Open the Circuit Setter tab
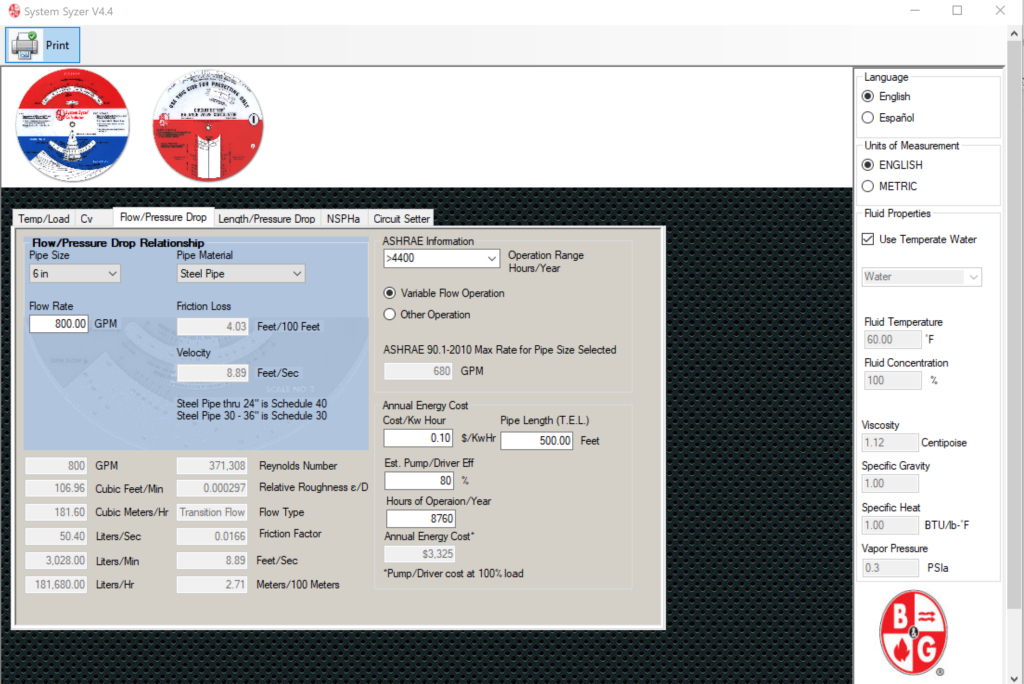This screenshot has height=684, width=1024. pos(402,219)
